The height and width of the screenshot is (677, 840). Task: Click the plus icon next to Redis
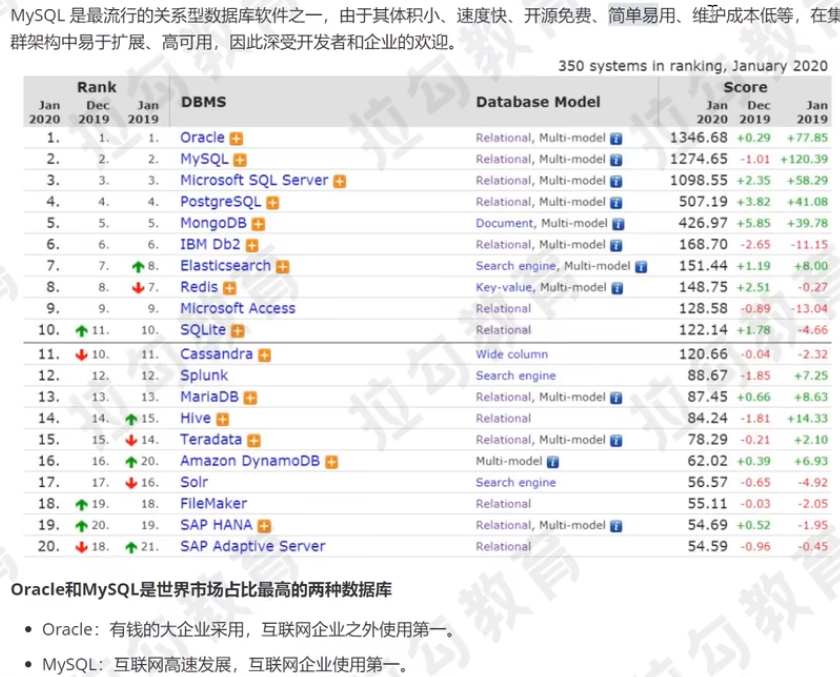pos(229,288)
